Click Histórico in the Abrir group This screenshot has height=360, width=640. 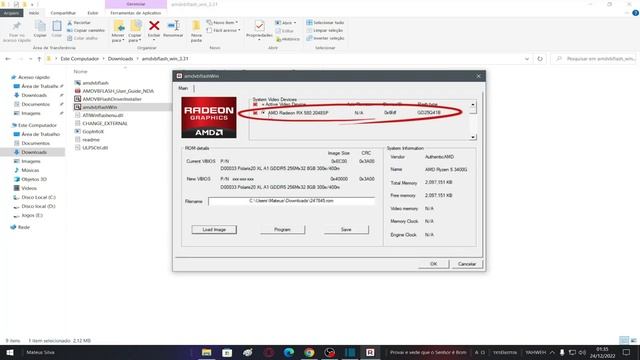288,39
